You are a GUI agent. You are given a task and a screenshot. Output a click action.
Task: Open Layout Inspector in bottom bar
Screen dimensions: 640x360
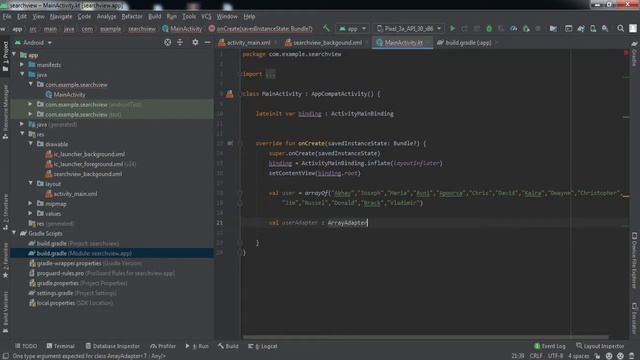pos(600,346)
